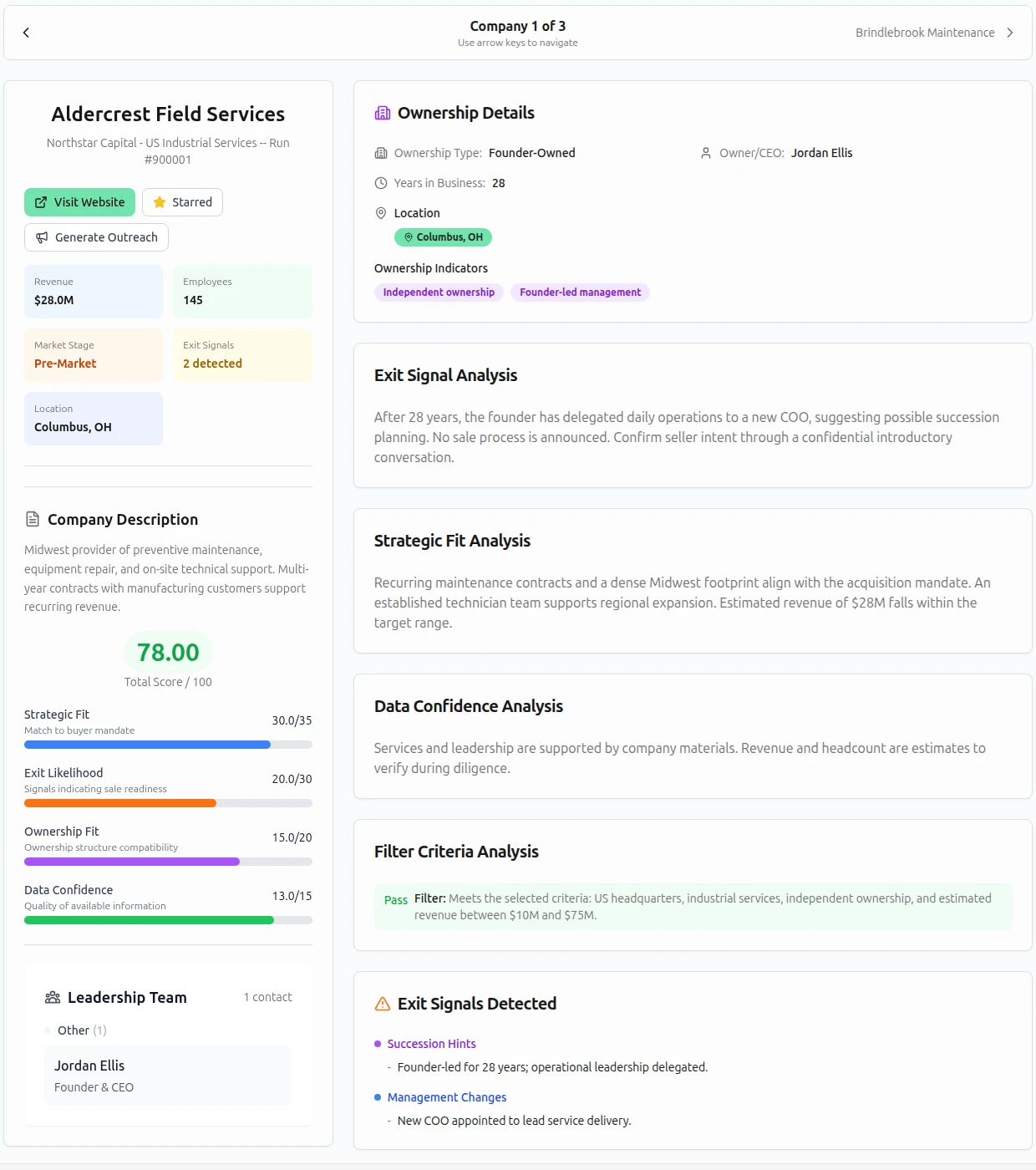Image resolution: width=1036 pixels, height=1170 pixels.
Task: Go back with the left chevron arrow
Action: click(x=26, y=33)
